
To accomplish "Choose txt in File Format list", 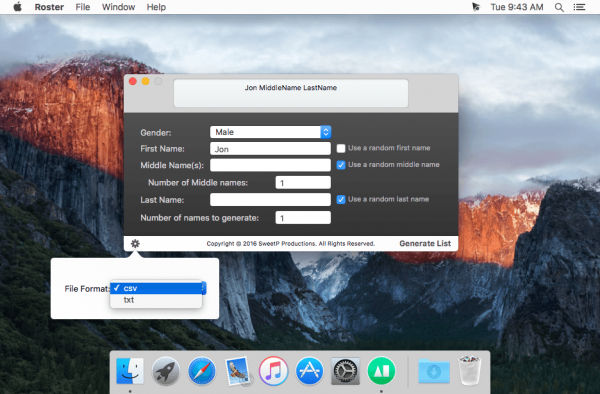I will [x=156, y=300].
